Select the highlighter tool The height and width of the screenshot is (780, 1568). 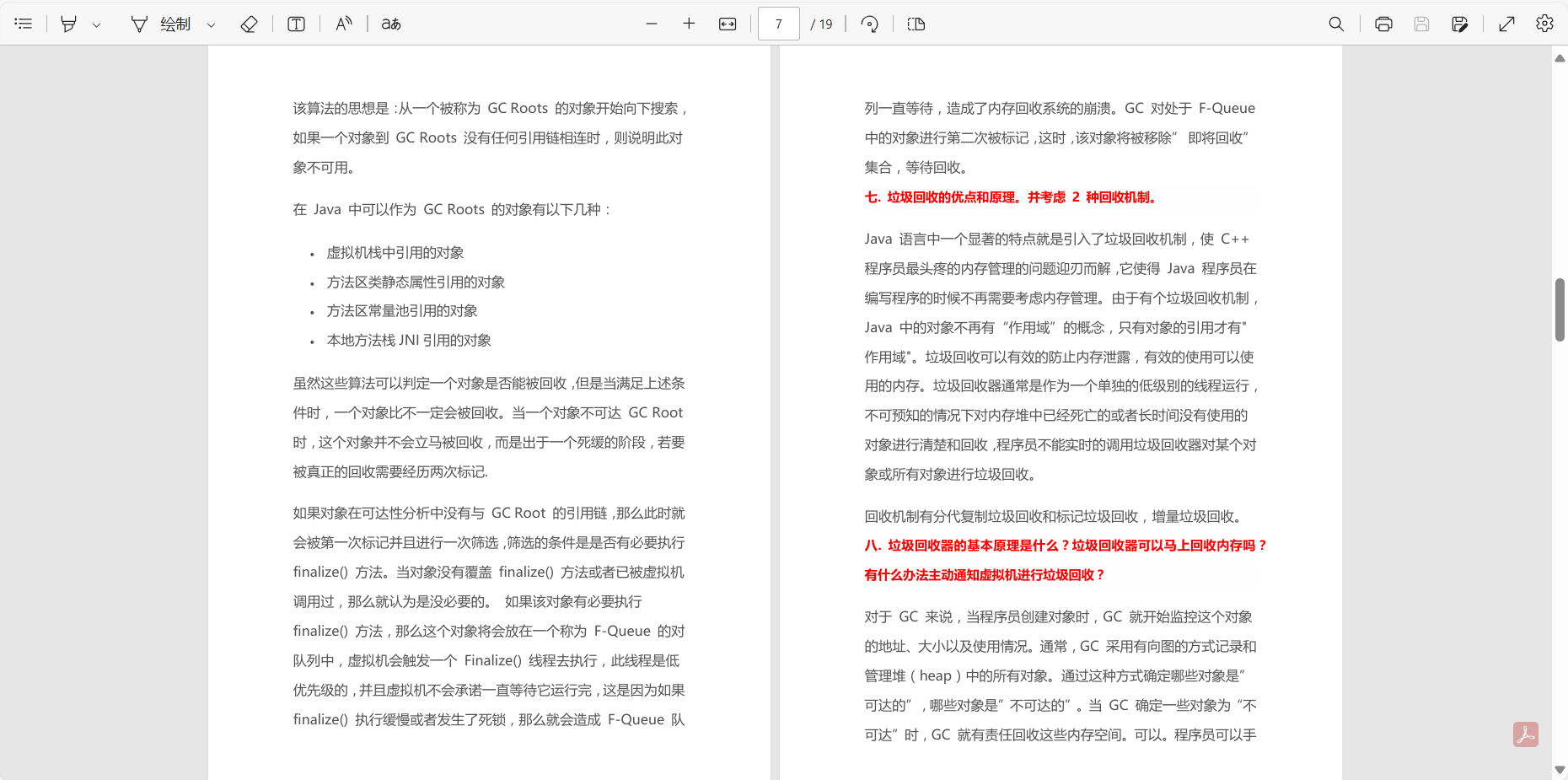pyautogui.click(x=69, y=24)
